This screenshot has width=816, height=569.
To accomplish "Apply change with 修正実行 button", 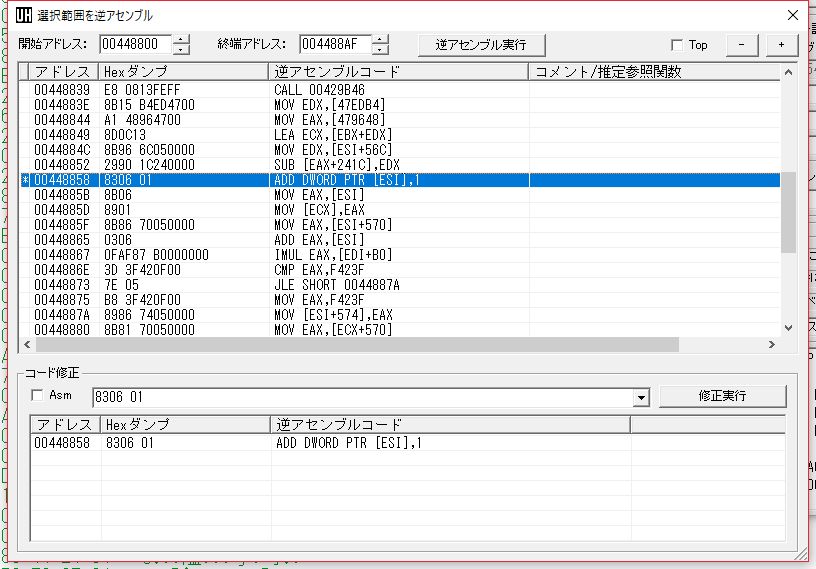I will (722, 396).
